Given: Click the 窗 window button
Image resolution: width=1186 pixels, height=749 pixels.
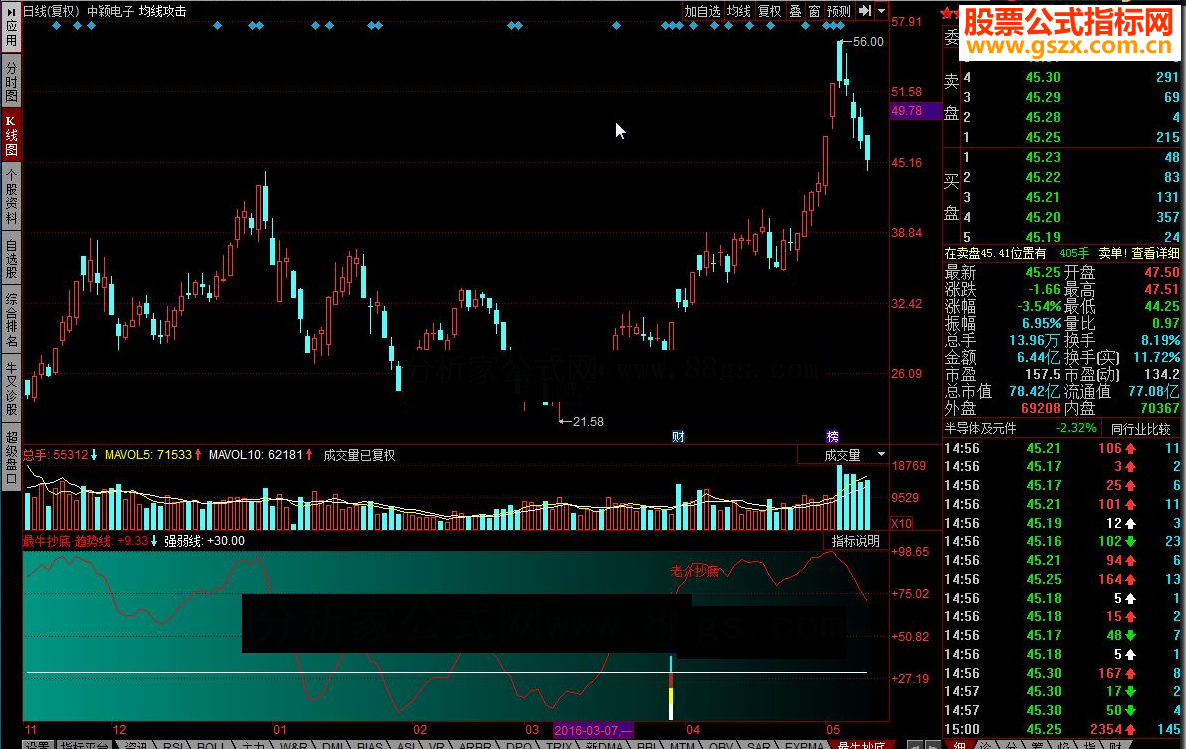Looking at the screenshot, I should [x=815, y=11].
